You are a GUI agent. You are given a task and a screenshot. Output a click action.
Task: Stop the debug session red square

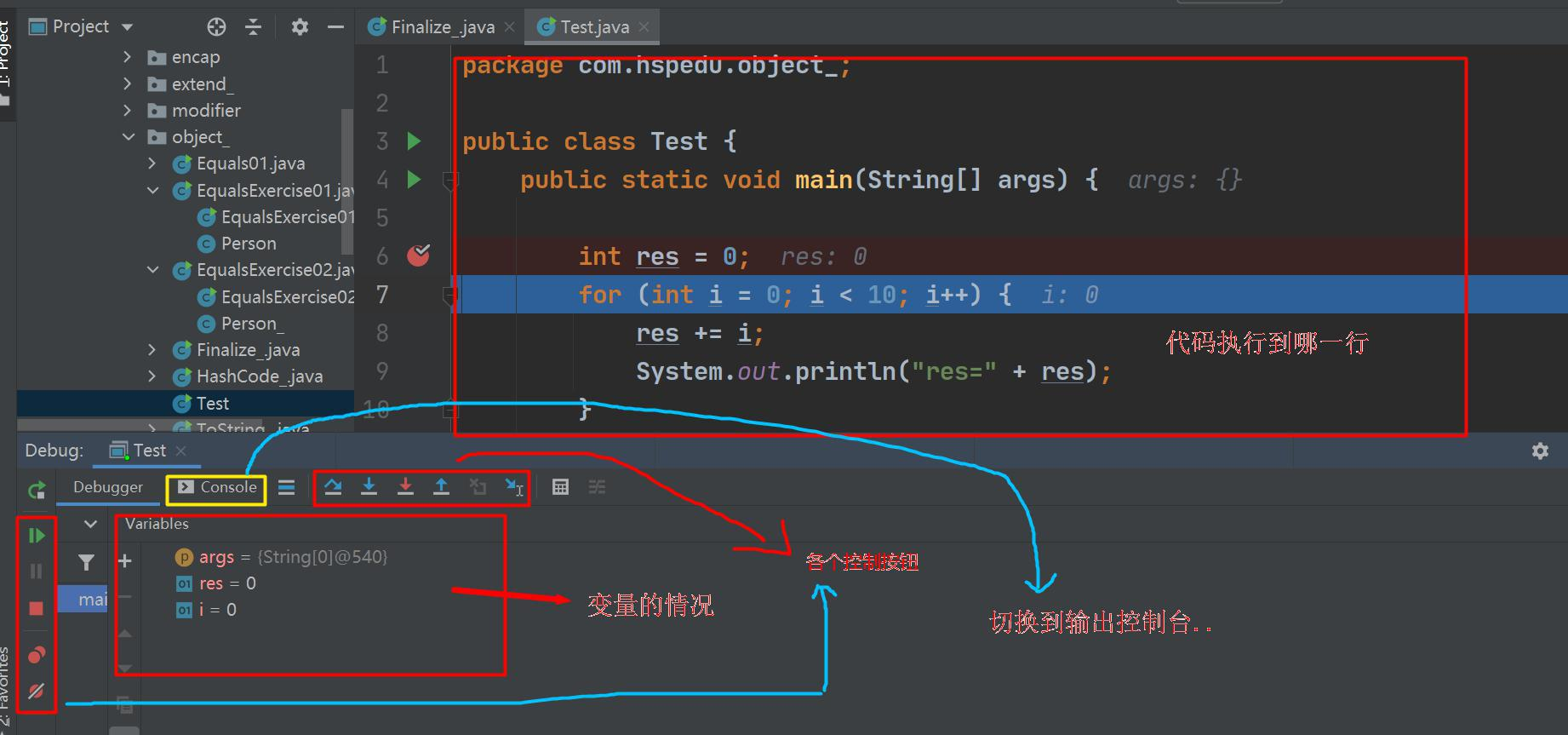tap(36, 608)
